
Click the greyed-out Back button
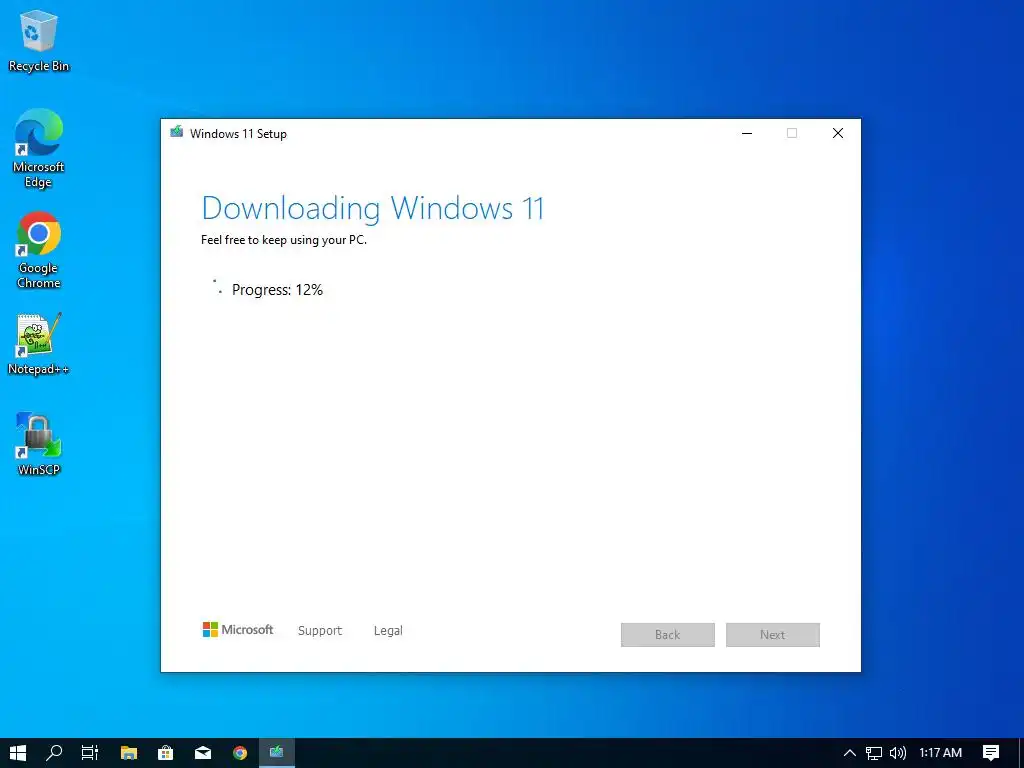coord(667,635)
